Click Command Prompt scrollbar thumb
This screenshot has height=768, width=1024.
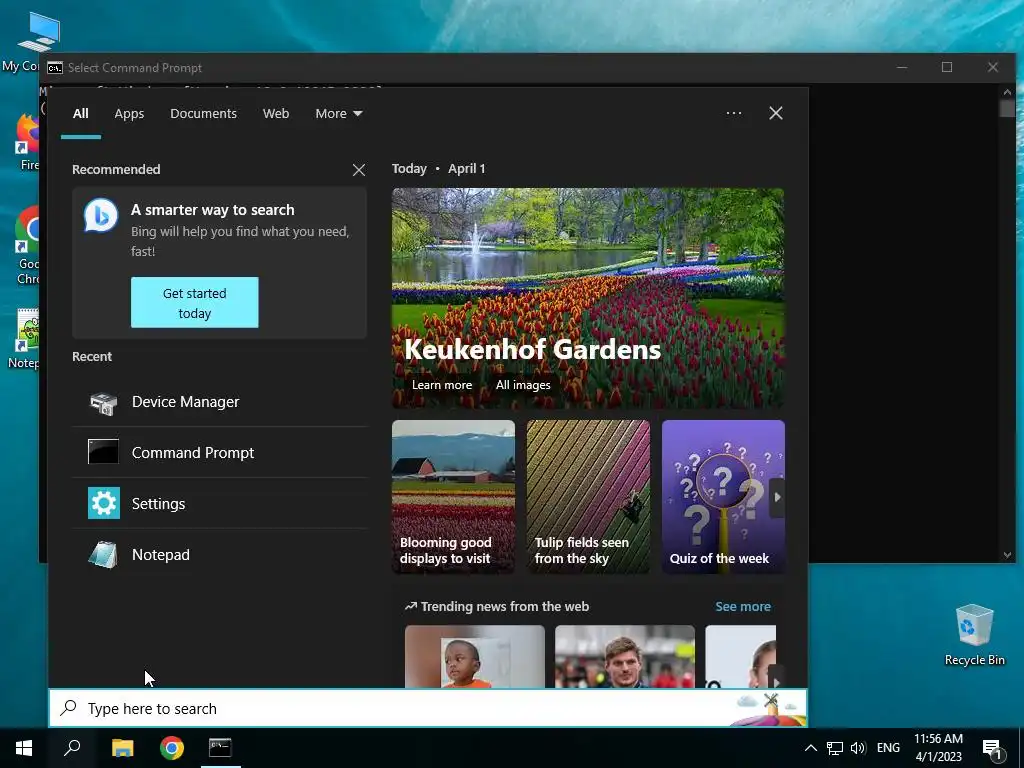coord(1007,108)
